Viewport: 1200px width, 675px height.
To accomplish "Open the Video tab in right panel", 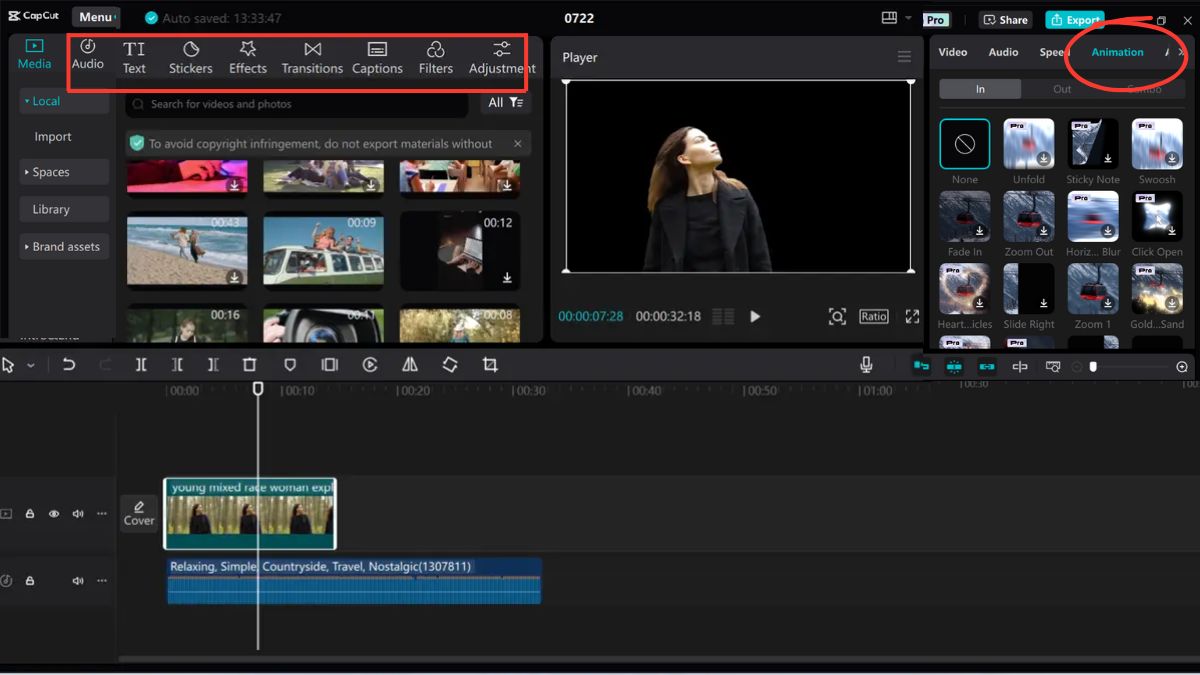I will [953, 52].
